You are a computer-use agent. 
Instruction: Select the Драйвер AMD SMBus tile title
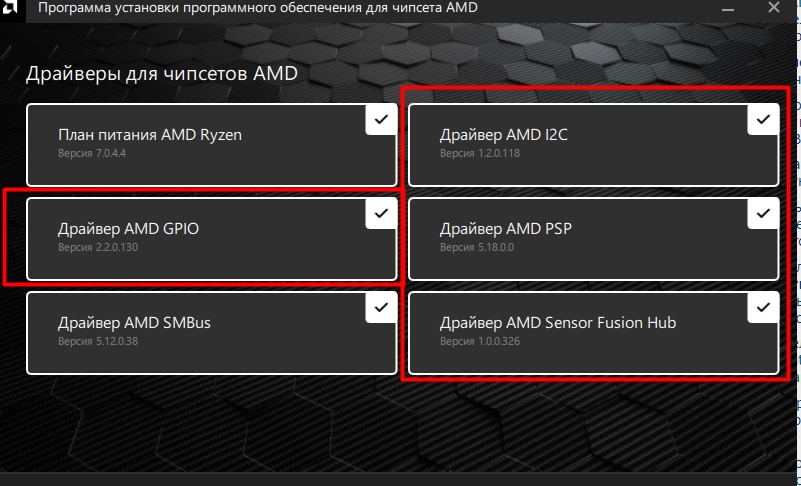pyautogui.click(x=134, y=322)
